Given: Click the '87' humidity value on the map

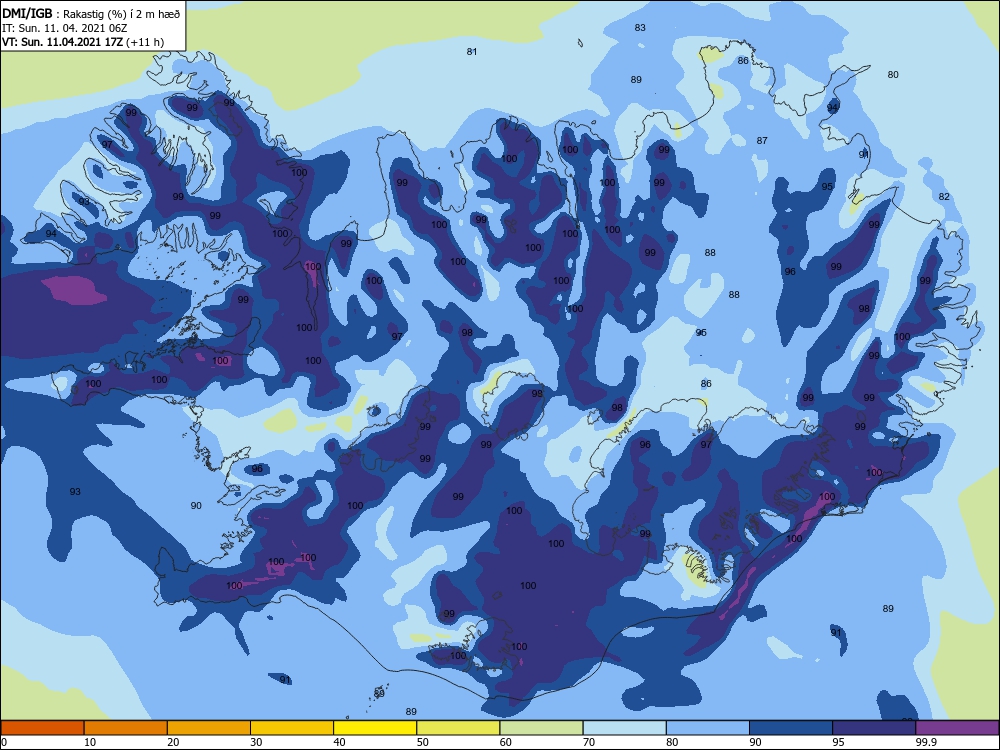Looking at the screenshot, I should [762, 140].
